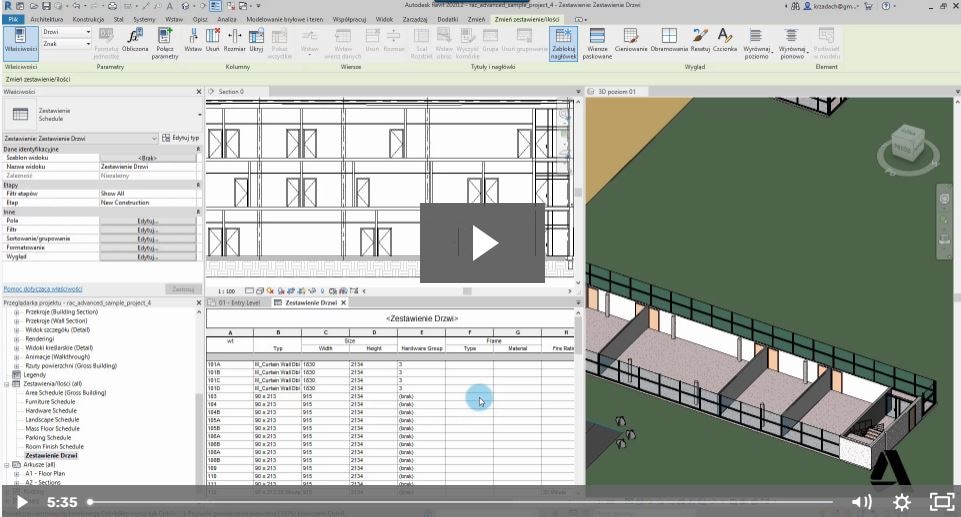Open Wyrównaj pionowo alignment dropdown

(x=792, y=43)
